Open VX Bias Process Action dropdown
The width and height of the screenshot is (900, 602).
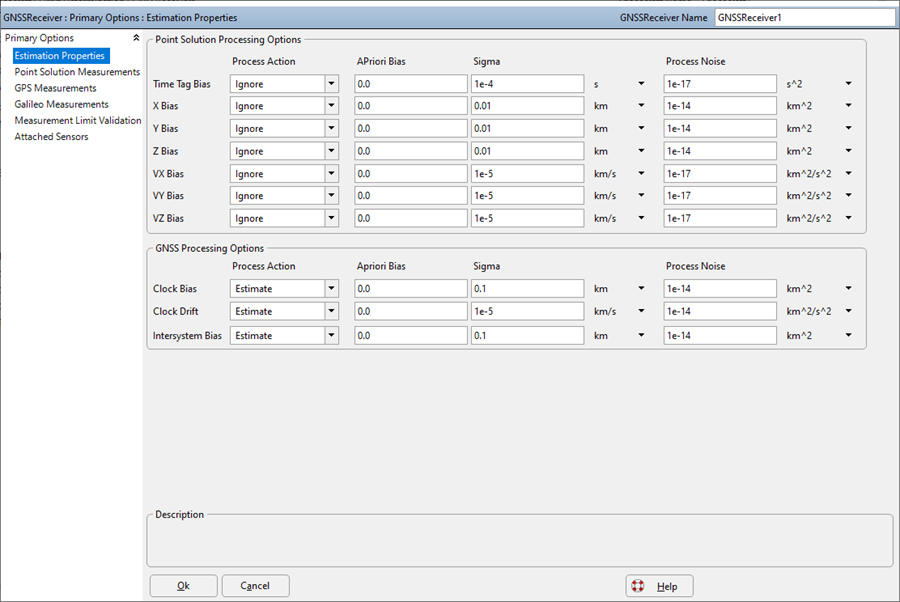click(331, 173)
